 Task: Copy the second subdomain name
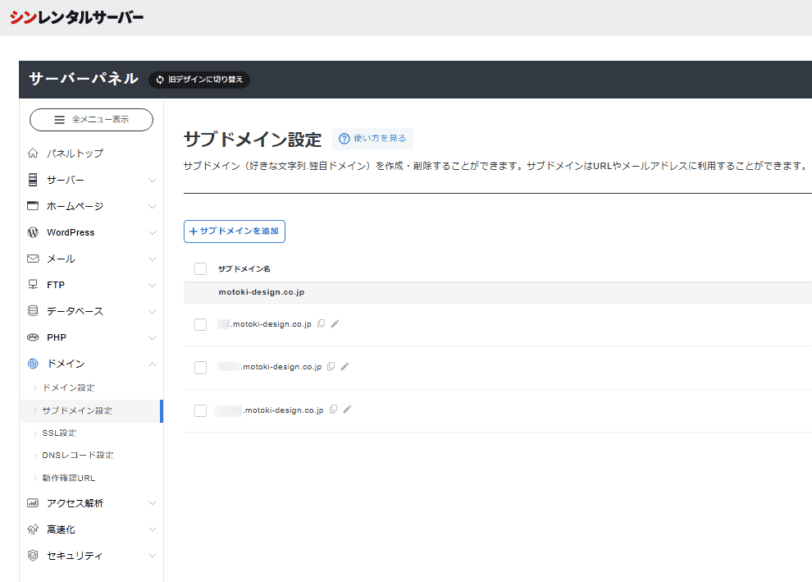(x=331, y=367)
